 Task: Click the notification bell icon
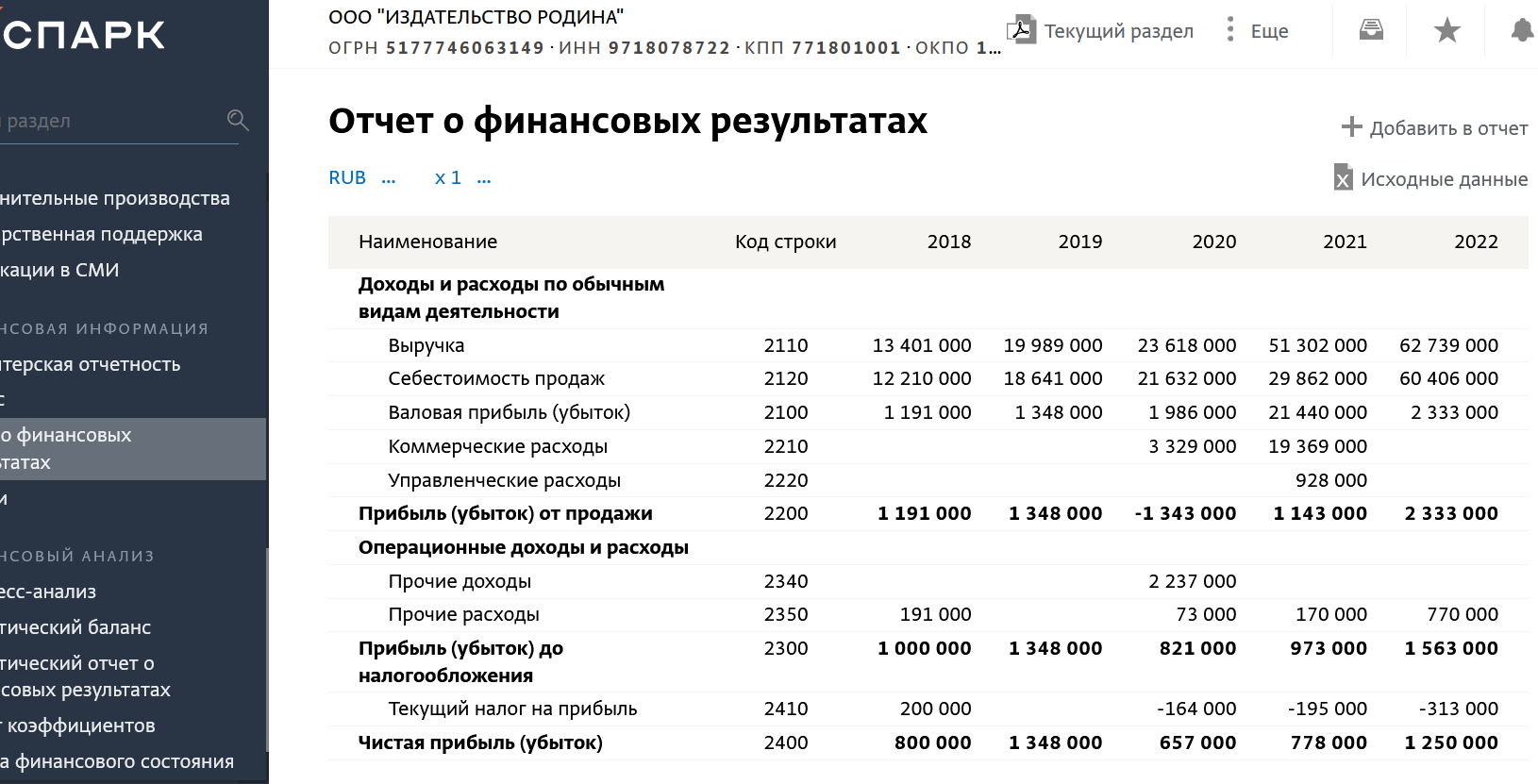coord(1522,30)
